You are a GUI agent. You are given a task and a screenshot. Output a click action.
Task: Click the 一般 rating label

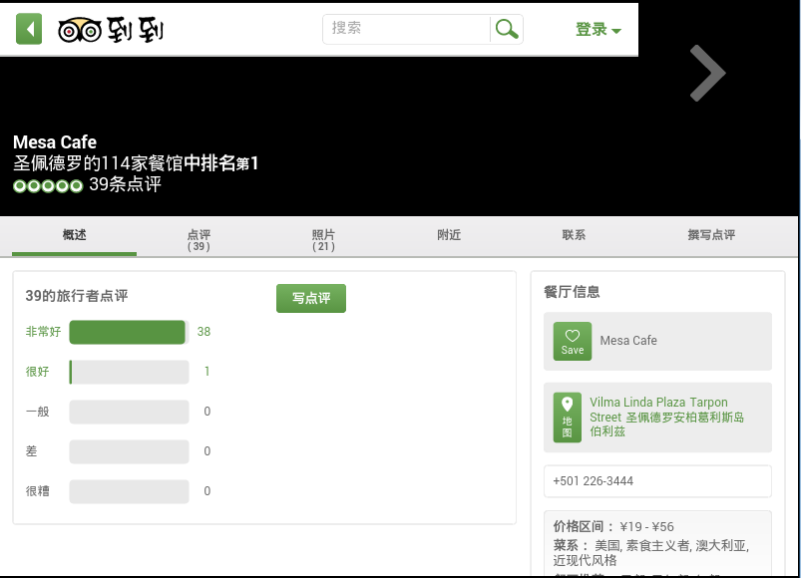pyautogui.click(x=37, y=411)
